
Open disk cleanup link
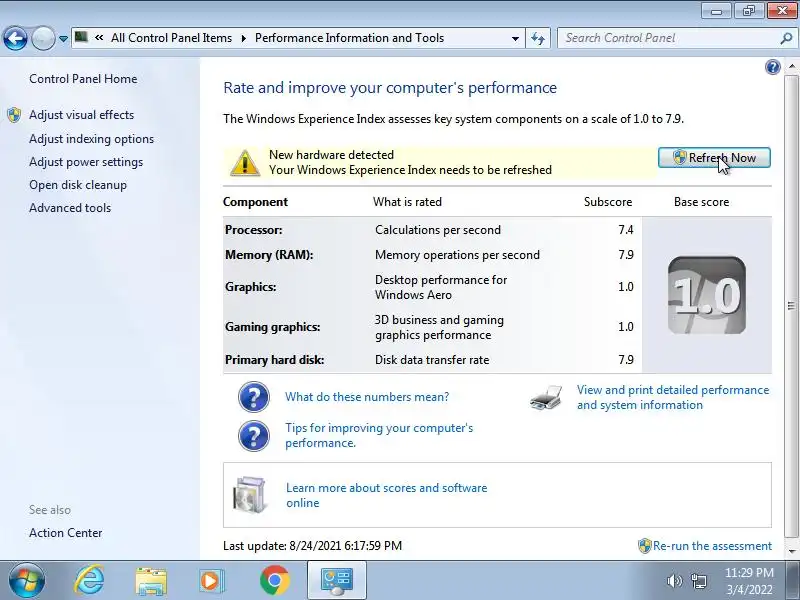click(78, 185)
